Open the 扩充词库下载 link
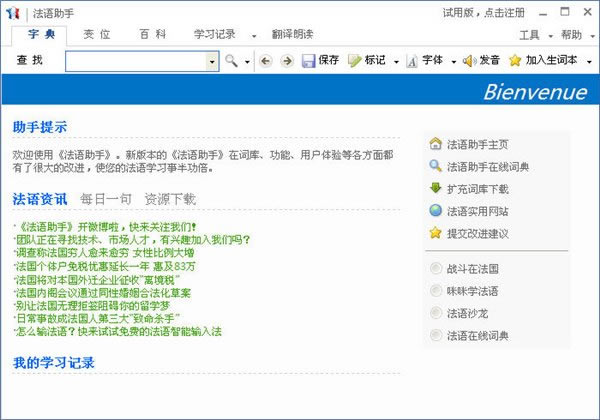The height and width of the screenshot is (420, 600). point(478,189)
